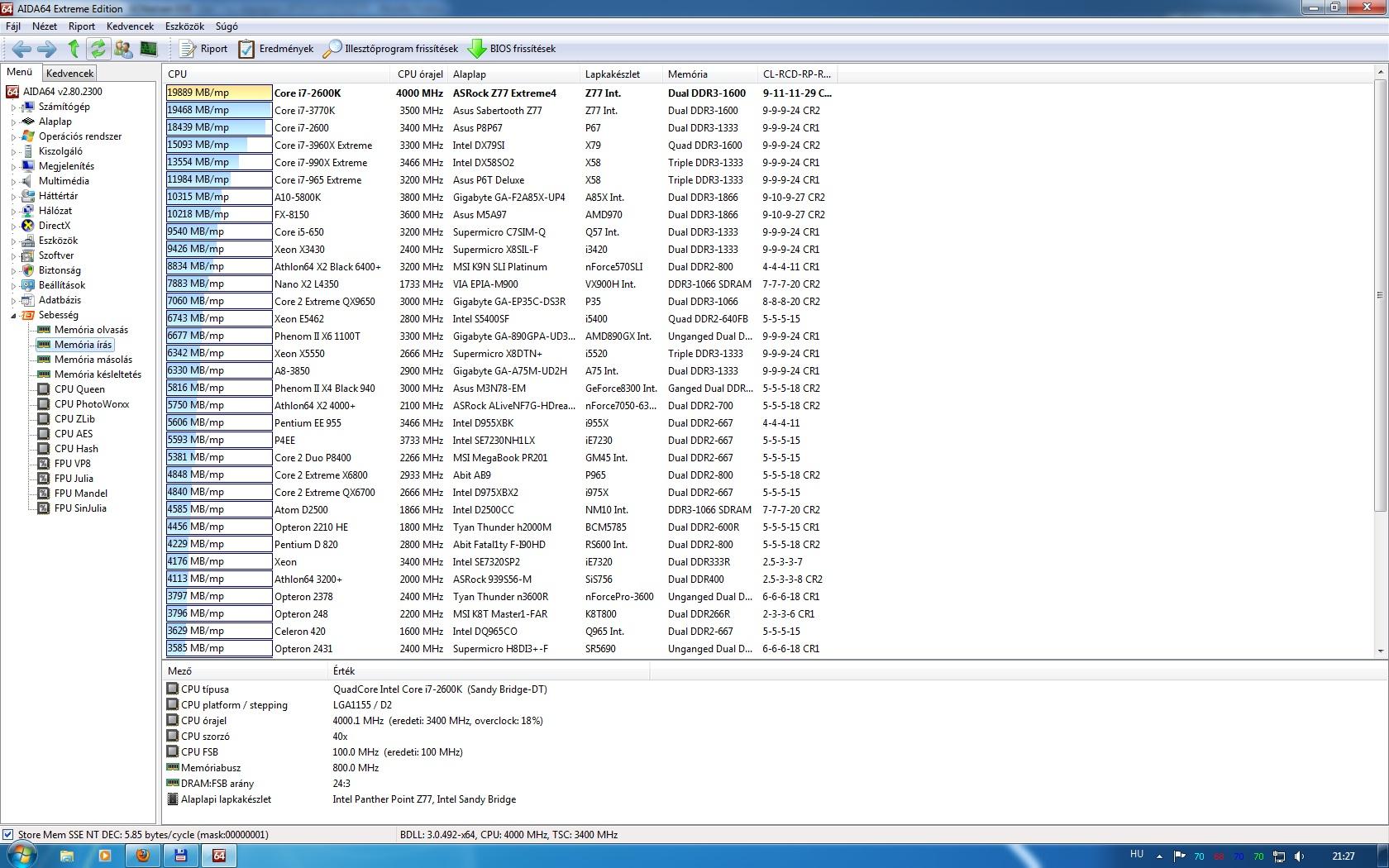The image size is (1389, 868).
Task: Select the CPU PhotoWorxx benchmark
Action: [92, 404]
